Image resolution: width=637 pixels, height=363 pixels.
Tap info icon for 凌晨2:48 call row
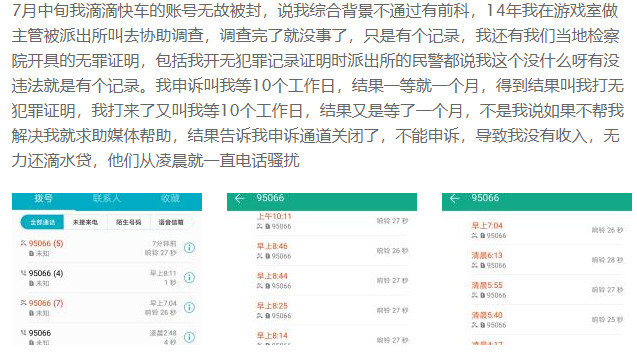(x=189, y=337)
